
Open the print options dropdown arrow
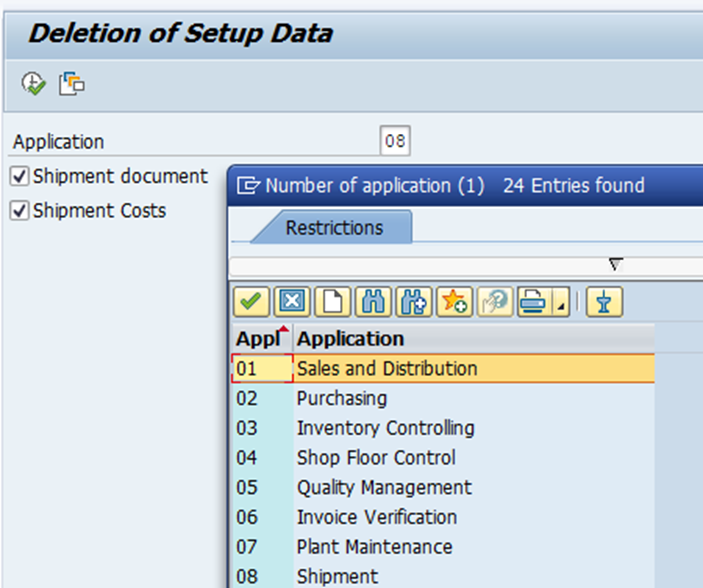pyautogui.click(x=560, y=301)
